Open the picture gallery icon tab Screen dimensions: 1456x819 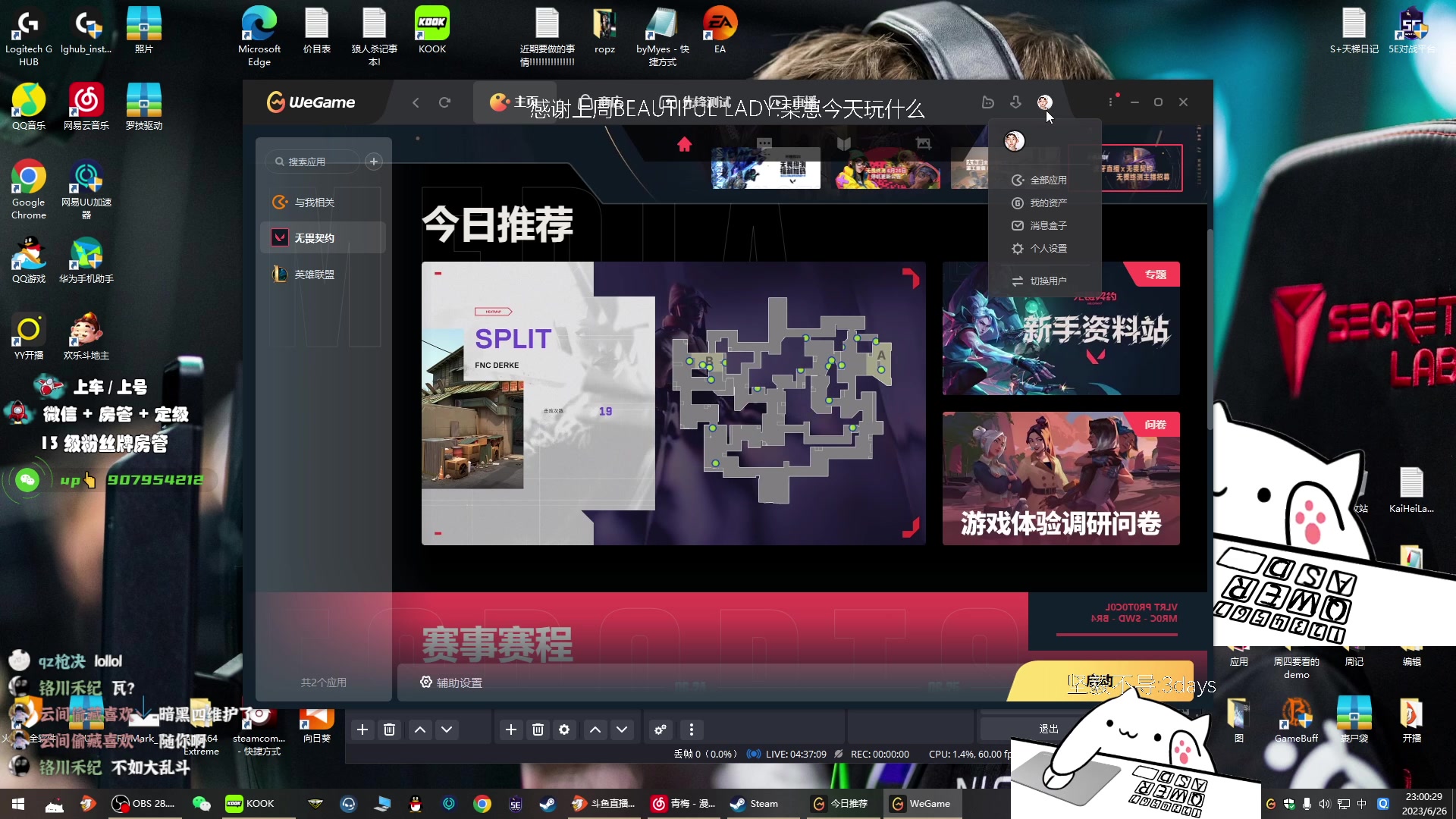(x=923, y=143)
